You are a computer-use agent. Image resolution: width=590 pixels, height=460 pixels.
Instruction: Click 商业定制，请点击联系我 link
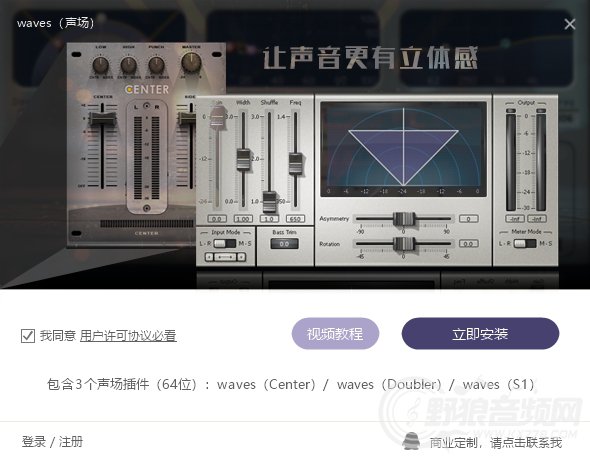tap(496, 443)
